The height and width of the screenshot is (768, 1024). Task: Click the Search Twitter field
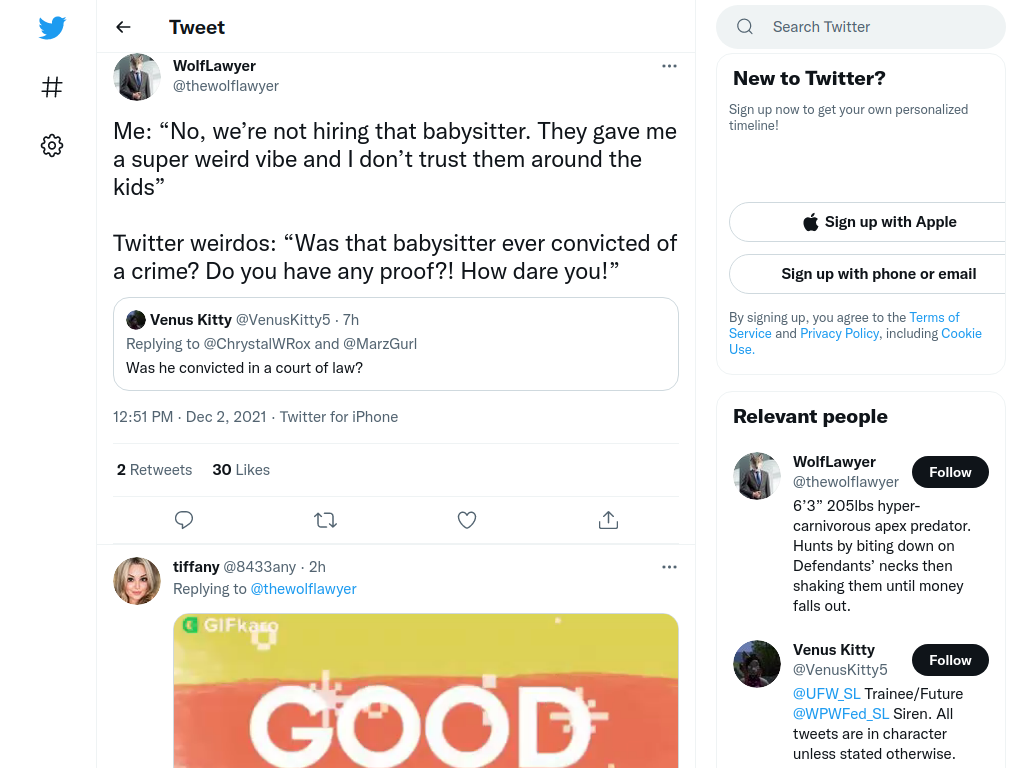click(x=861, y=27)
